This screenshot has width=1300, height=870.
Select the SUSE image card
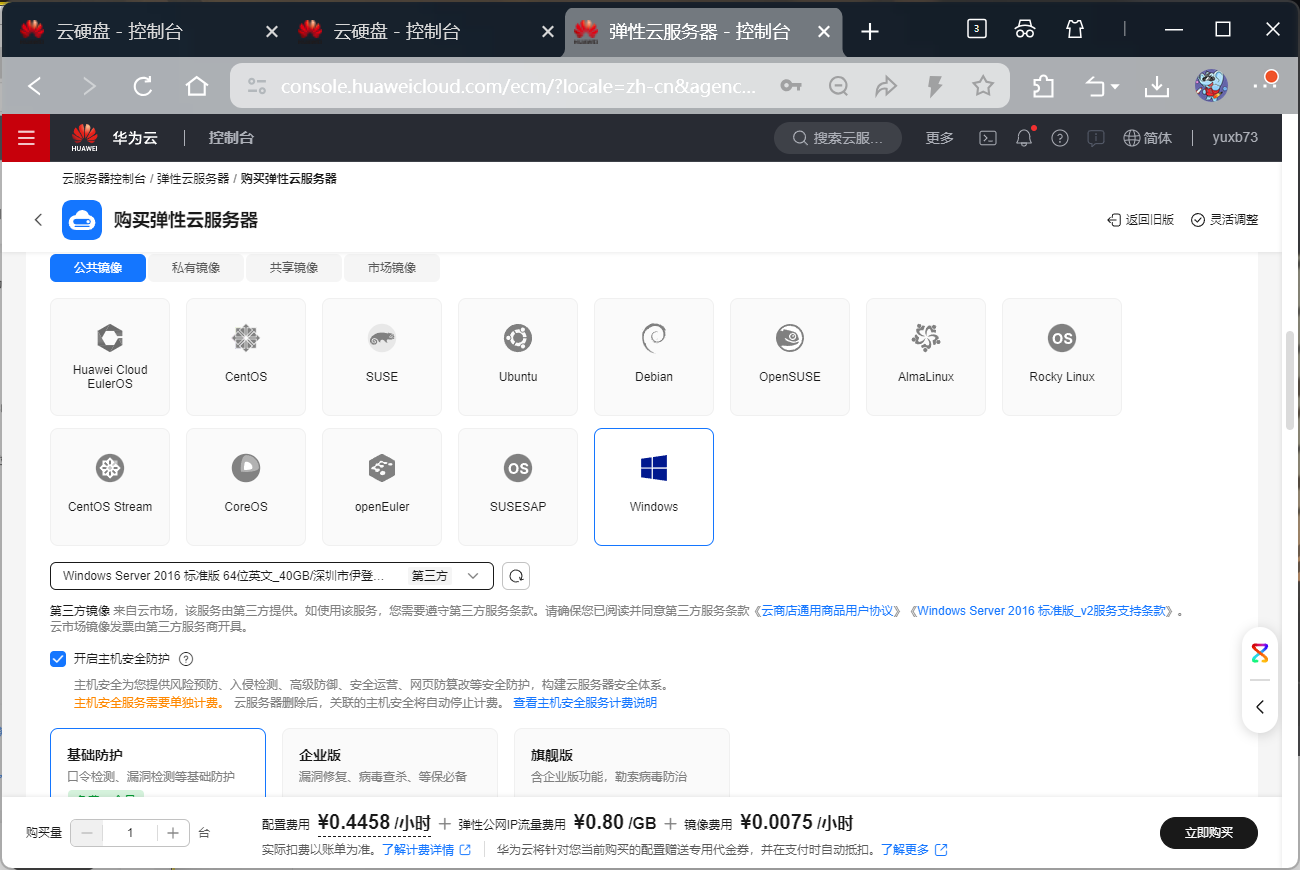point(382,357)
